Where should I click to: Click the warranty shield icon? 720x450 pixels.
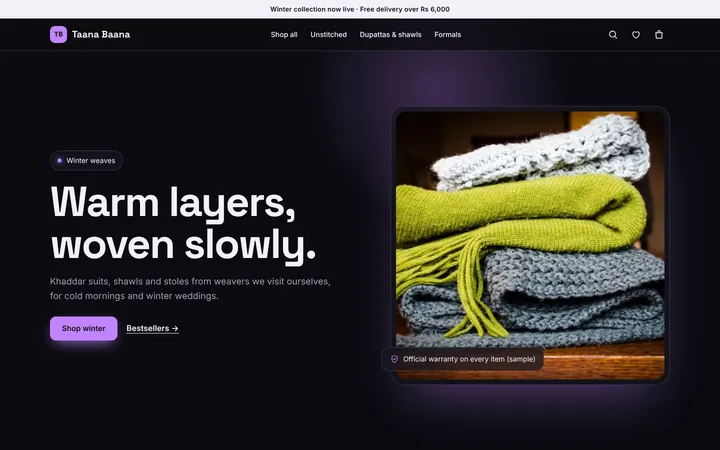[x=394, y=359]
